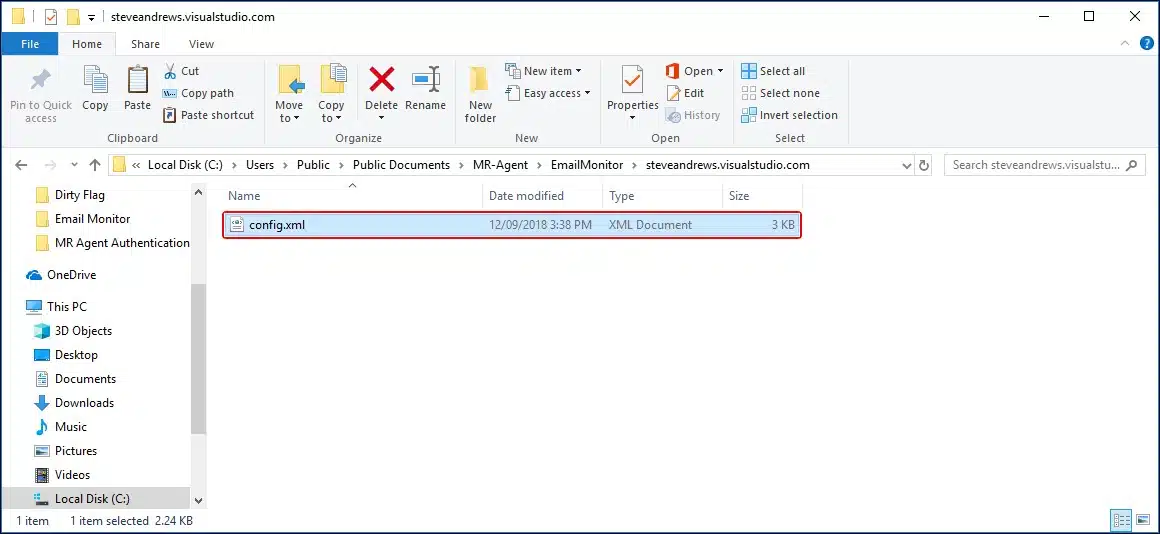Open the New item dropdown
The width and height of the screenshot is (1160, 534).
click(x=545, y=71)
